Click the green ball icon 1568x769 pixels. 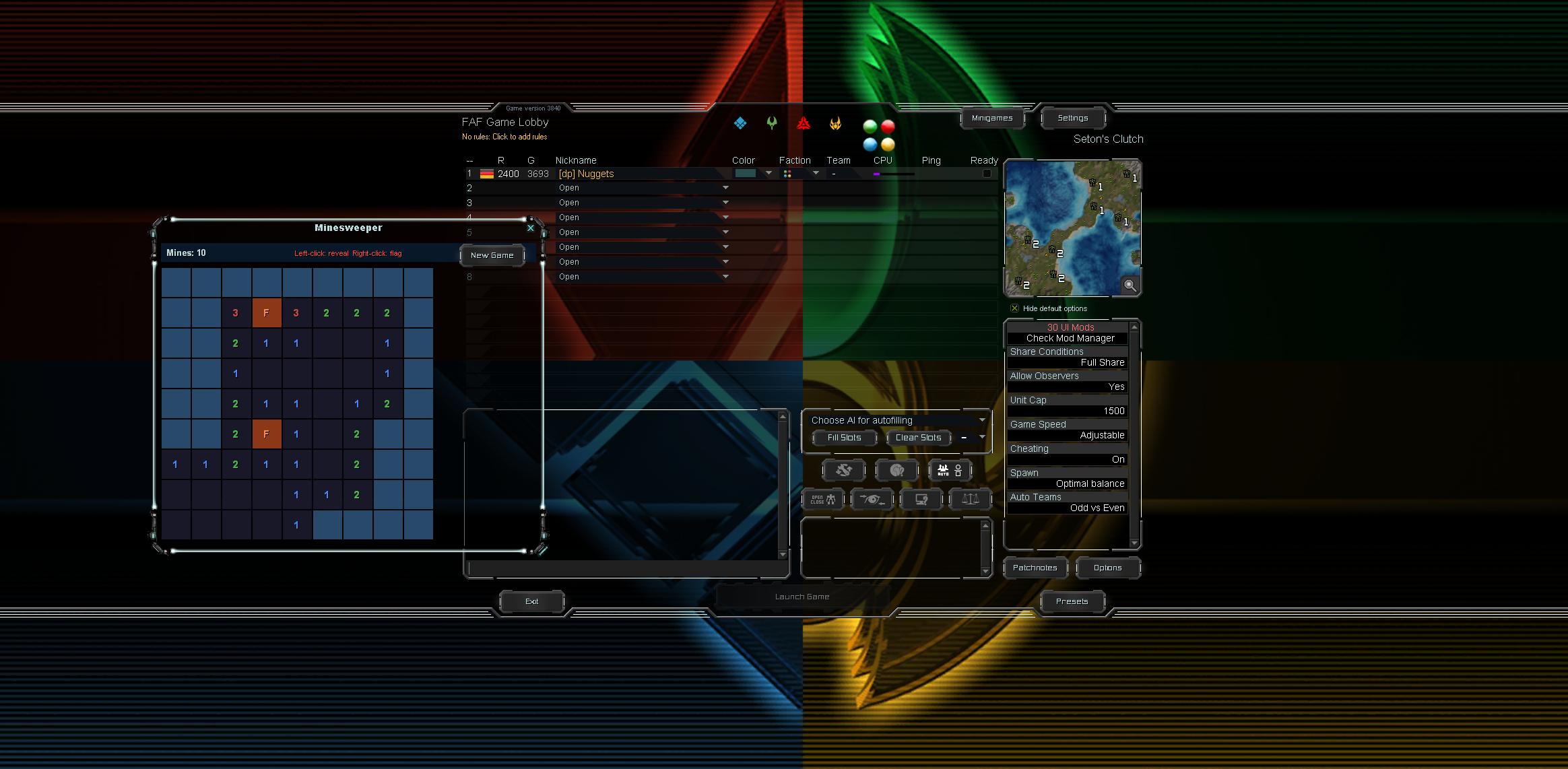tap(870, 126)
